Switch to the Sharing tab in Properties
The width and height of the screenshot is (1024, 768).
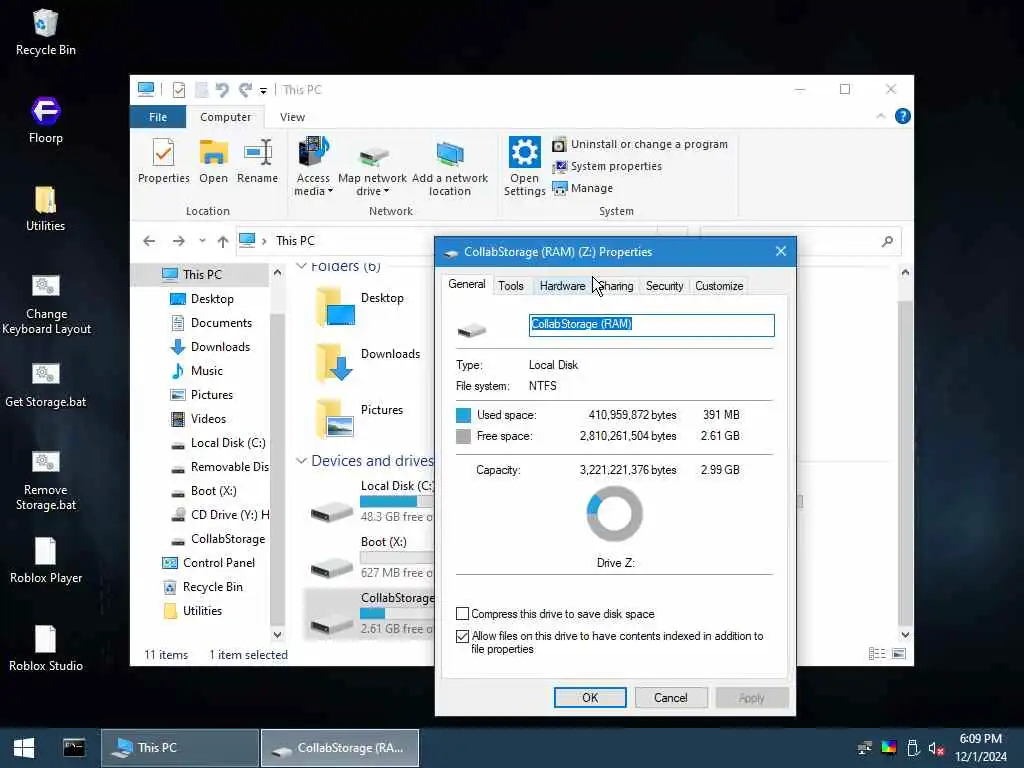pyautogui.click(x=616, y=286)
